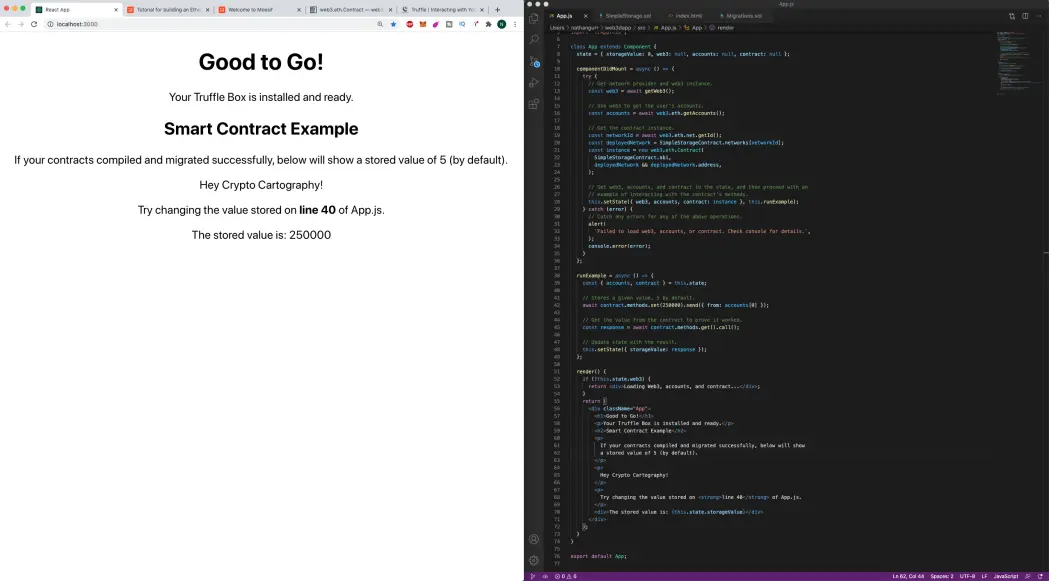
Task: Open a new Chrome tab
Action: (x=497, y=10)
